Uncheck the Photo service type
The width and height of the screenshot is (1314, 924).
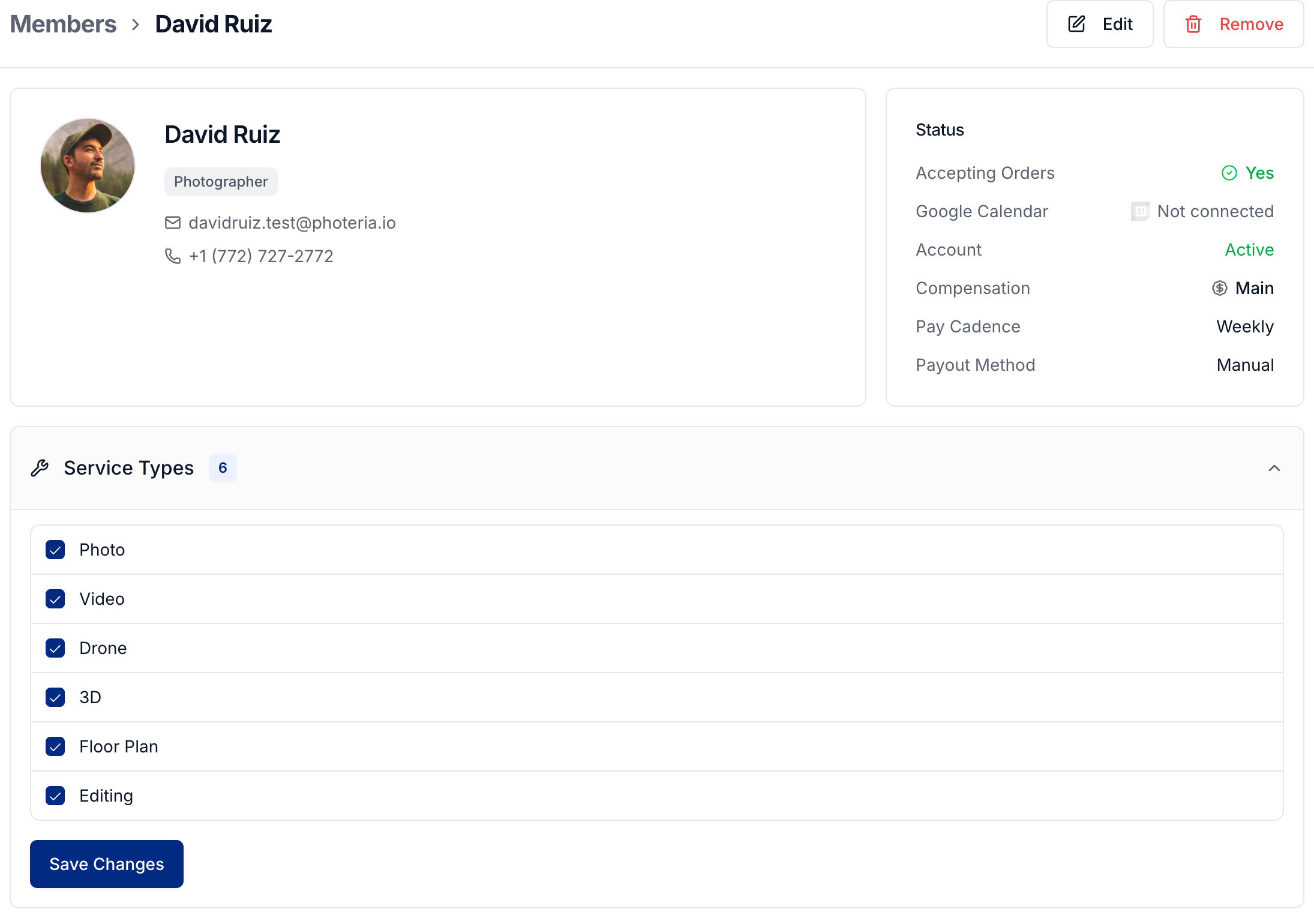[x=55, y=550]
